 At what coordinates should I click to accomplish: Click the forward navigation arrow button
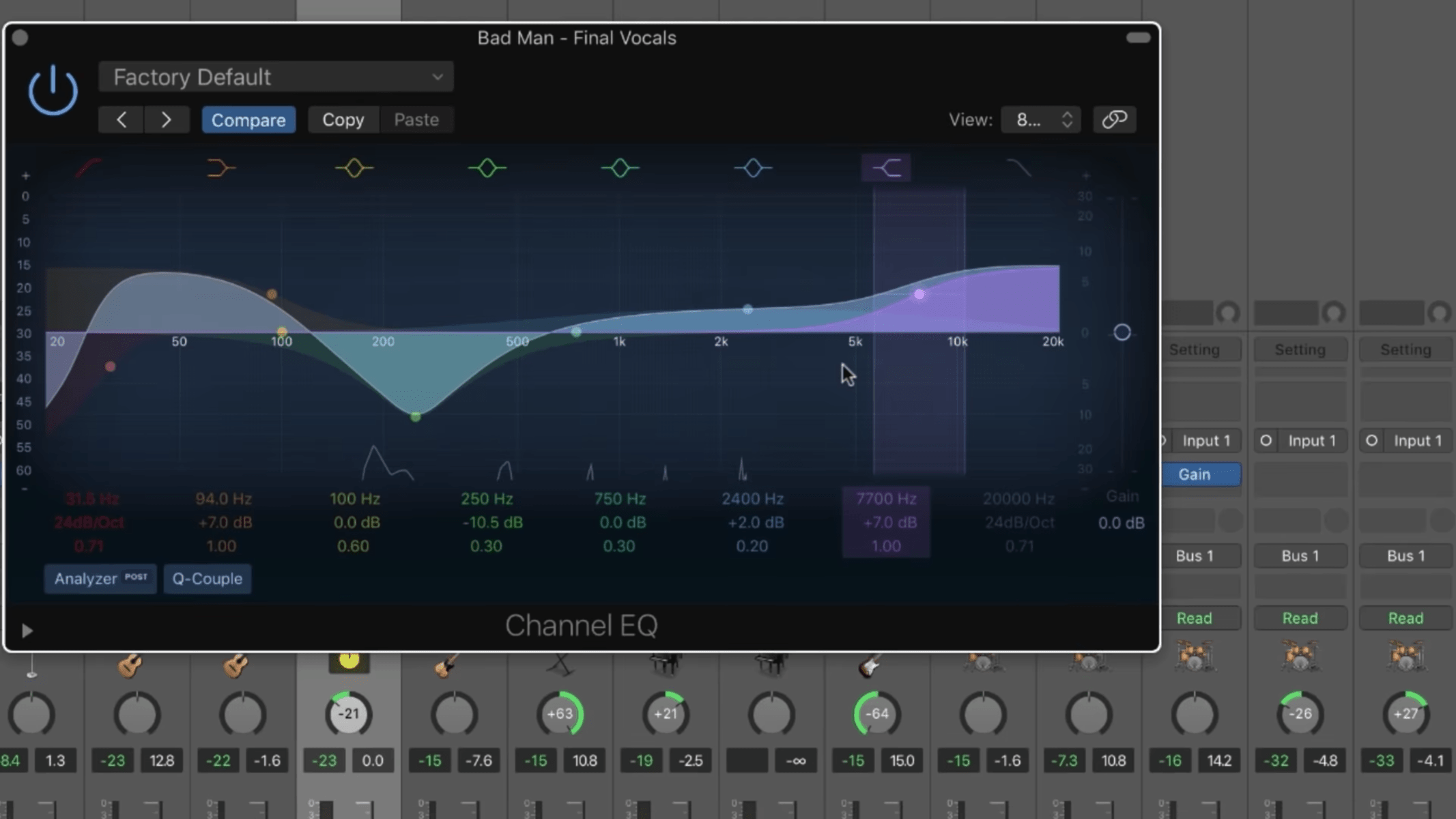(x=167, y=120)
